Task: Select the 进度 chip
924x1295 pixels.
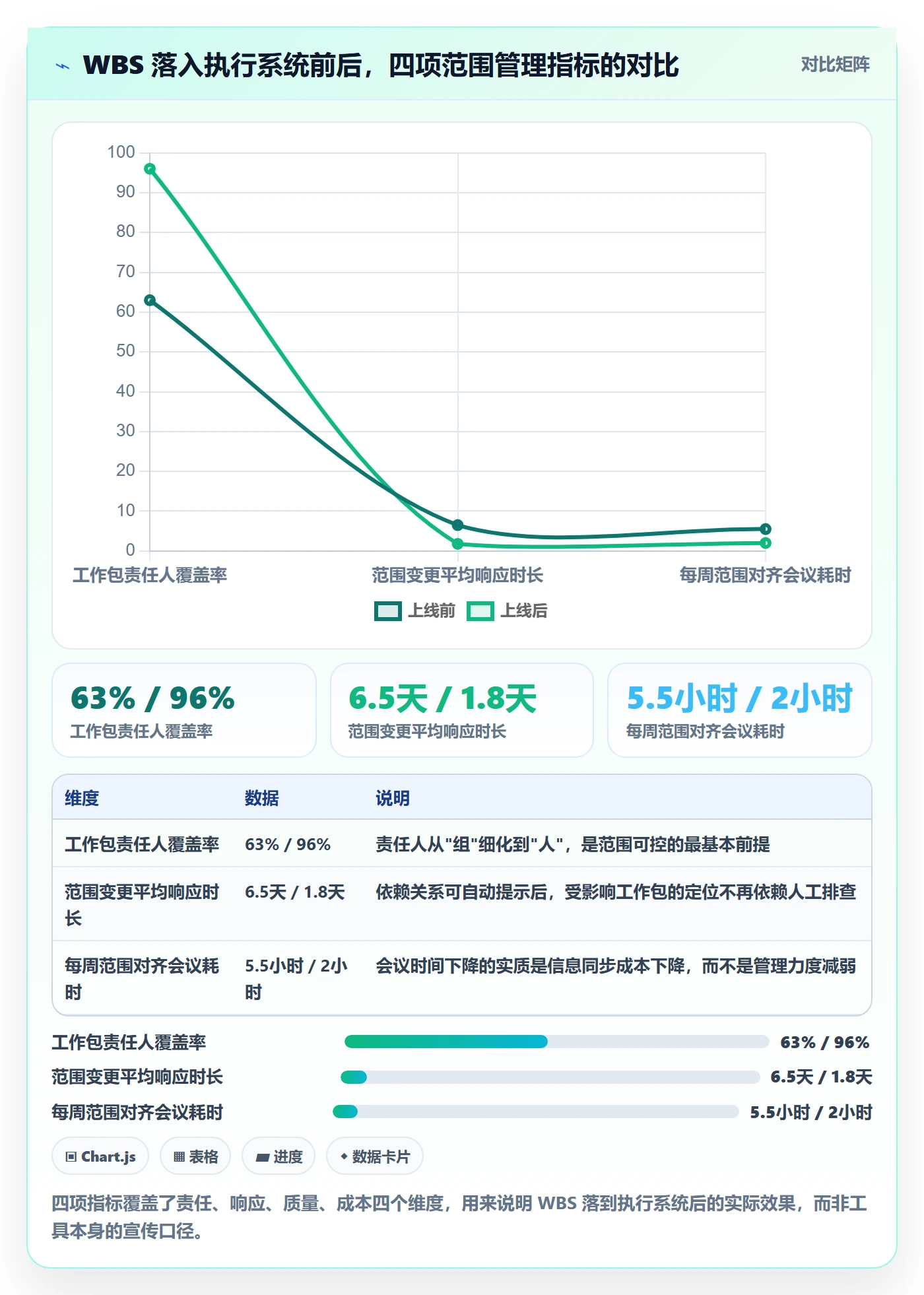Action: [279, 1156]
